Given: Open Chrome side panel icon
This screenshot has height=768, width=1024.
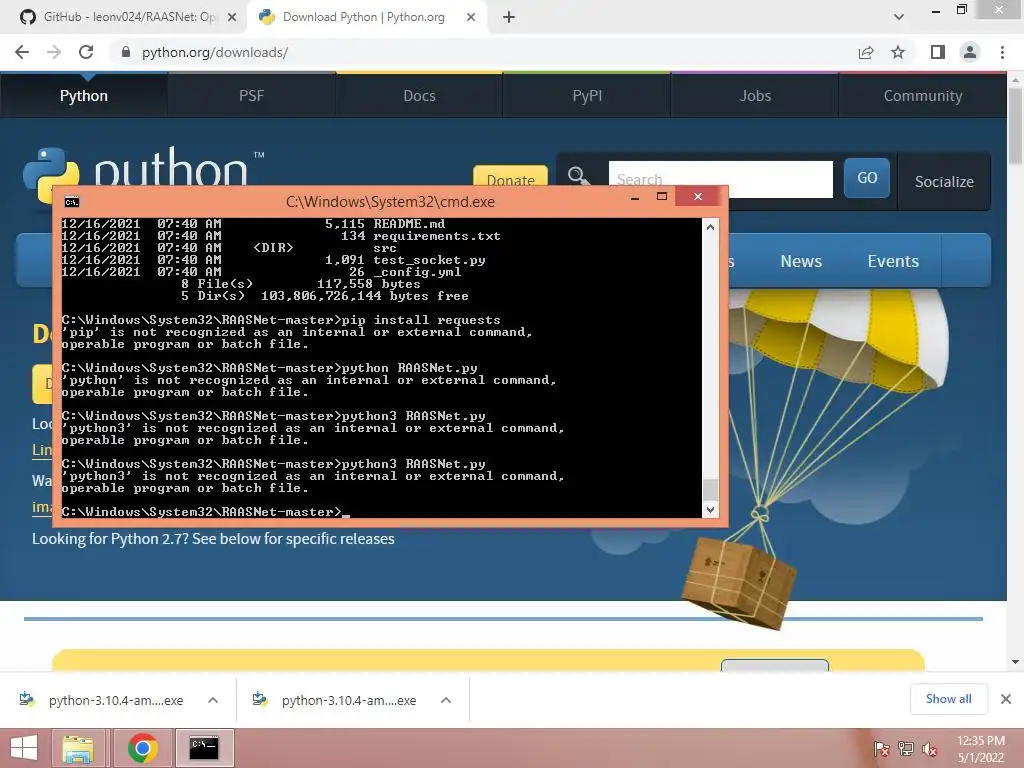Looking at the screenshot, I should (938, 52).
